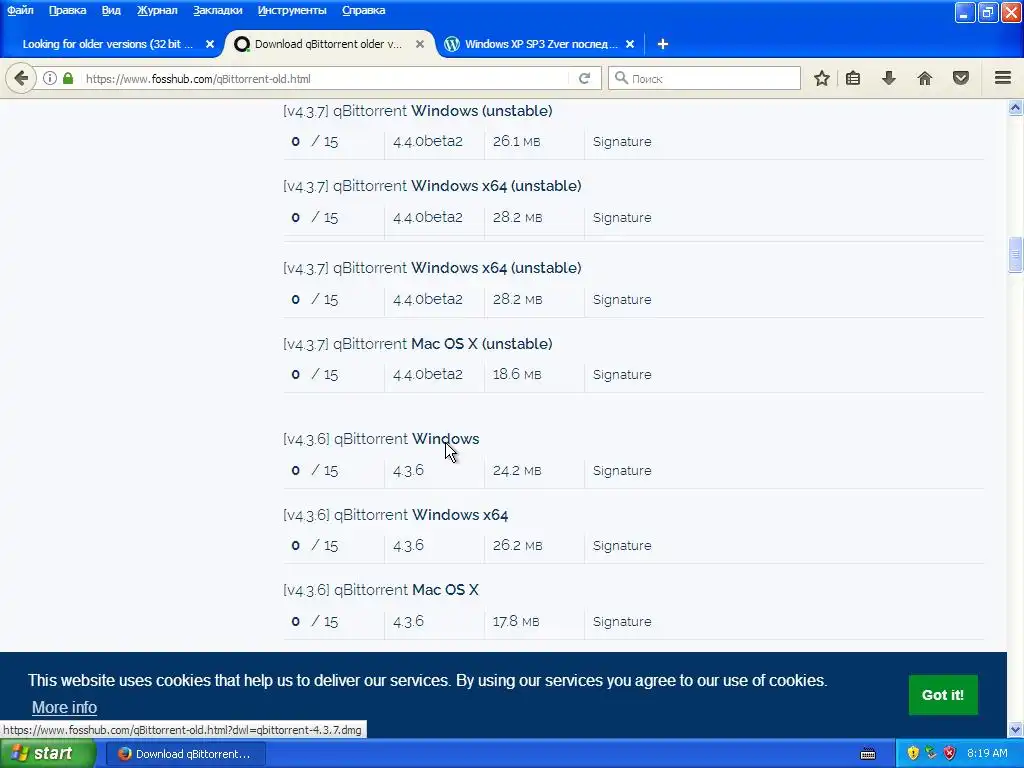1024x768 pixels.
Task: Click the 17.8 MB file size text
Action: click(516, 622)
